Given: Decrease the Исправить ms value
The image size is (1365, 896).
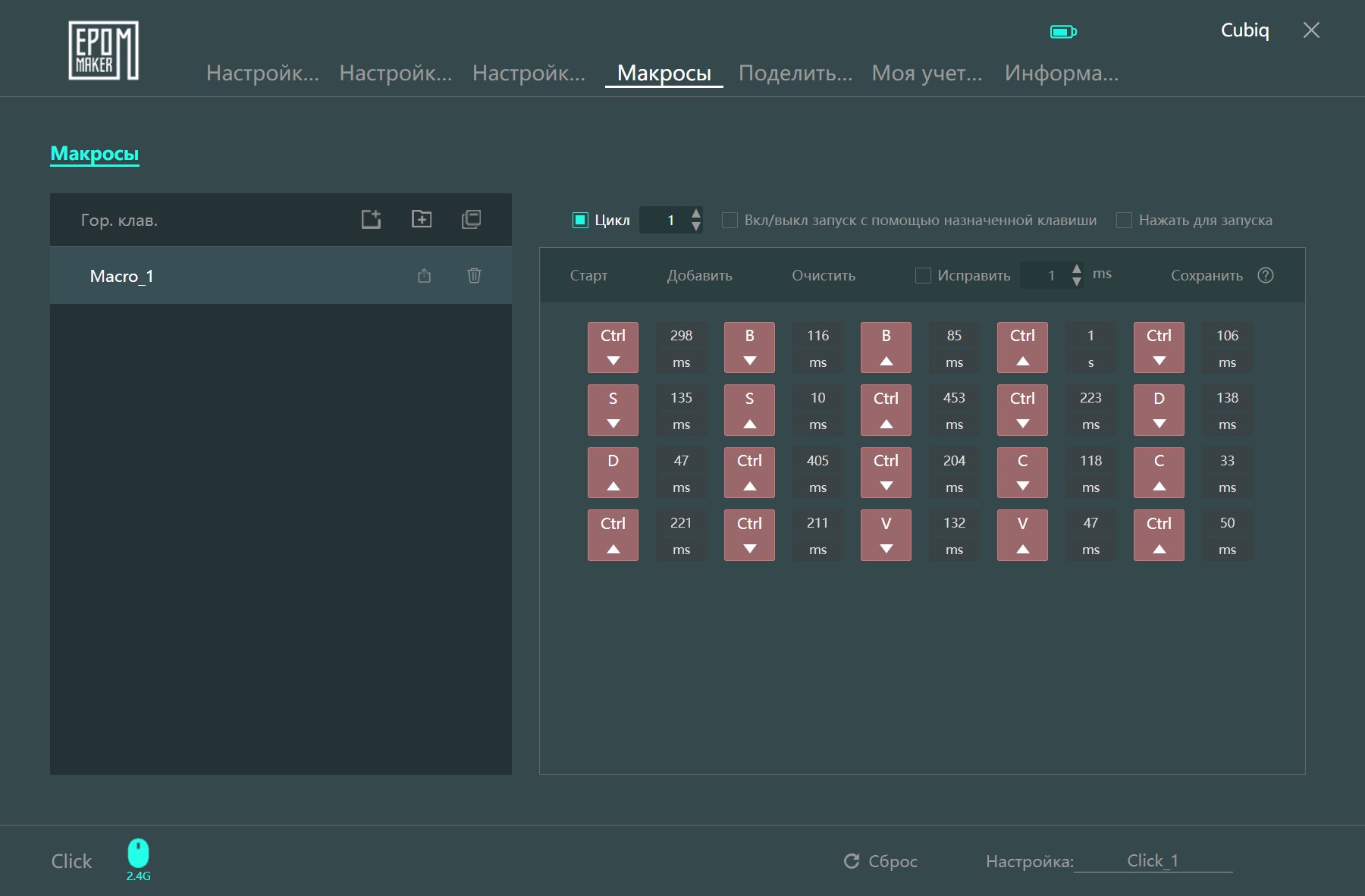Looking at the screenshot, I should pyautogui.click(x=1077, y=281).
